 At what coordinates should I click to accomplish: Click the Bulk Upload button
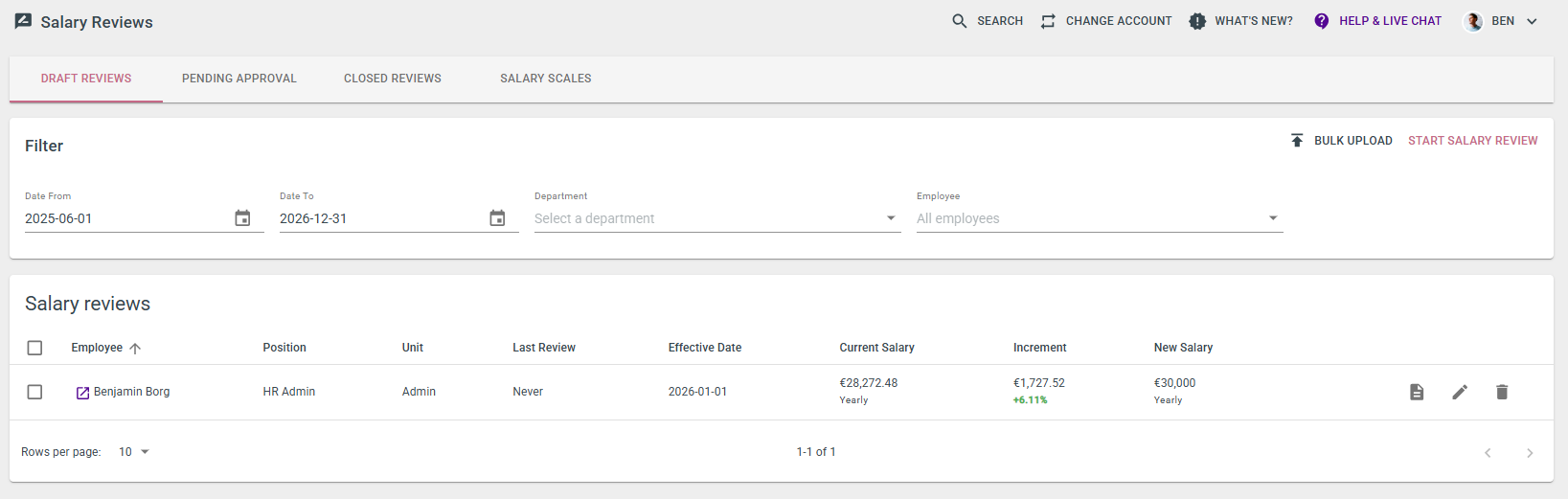pyautogui.click(x=1341, y=141)
